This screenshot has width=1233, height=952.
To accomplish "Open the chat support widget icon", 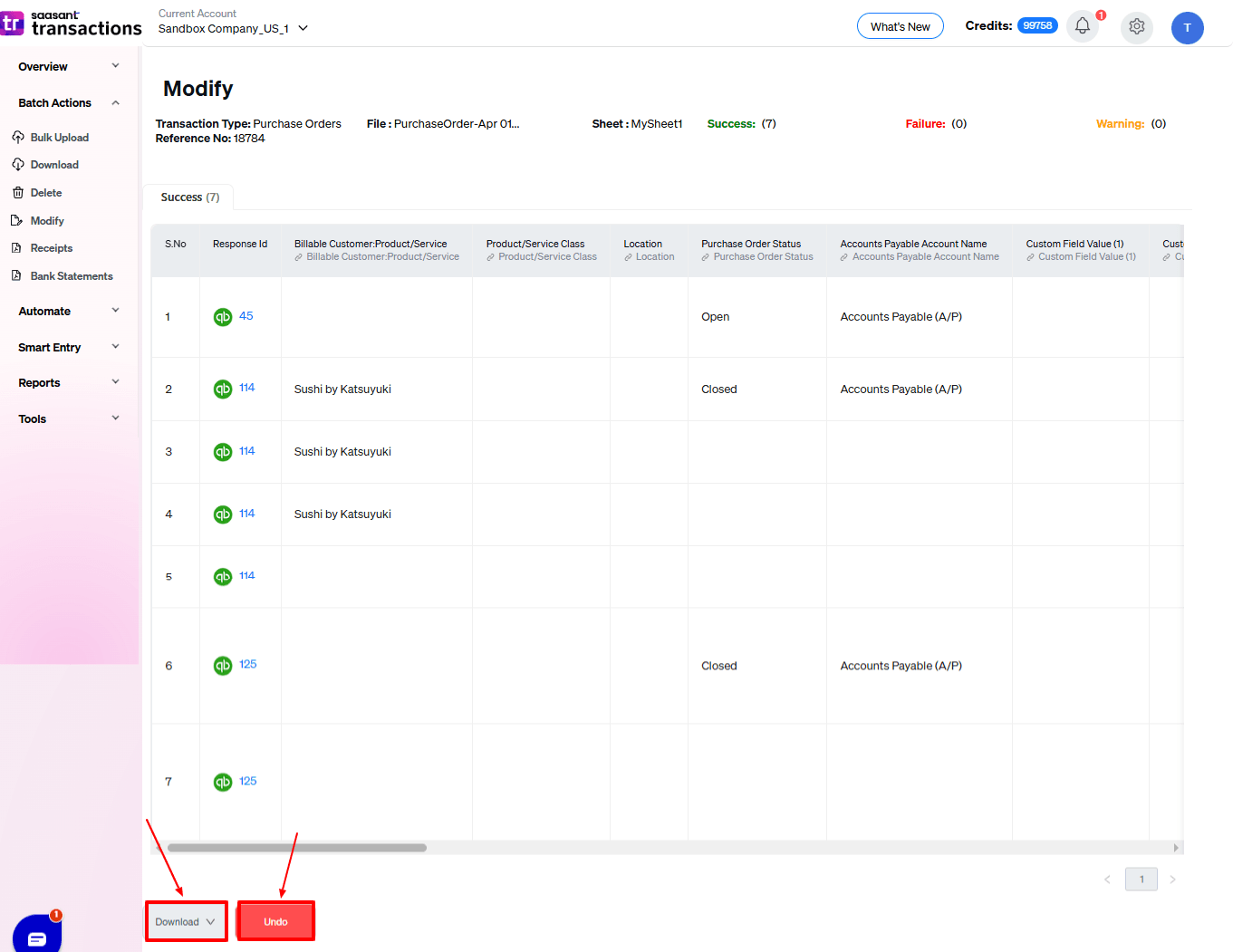I will point(37,937).
